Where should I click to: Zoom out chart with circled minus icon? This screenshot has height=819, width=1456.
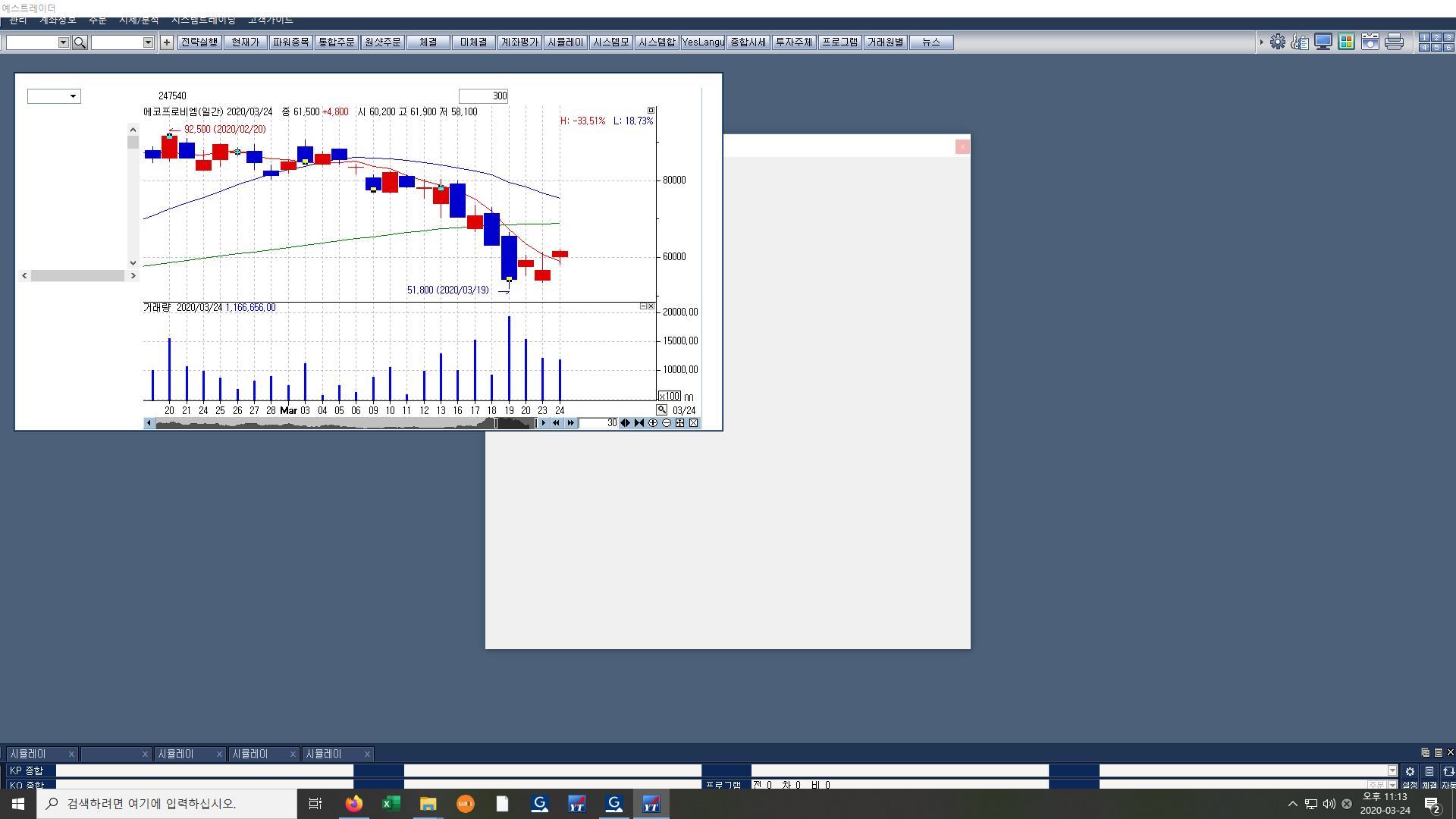(x=667, y=423)
